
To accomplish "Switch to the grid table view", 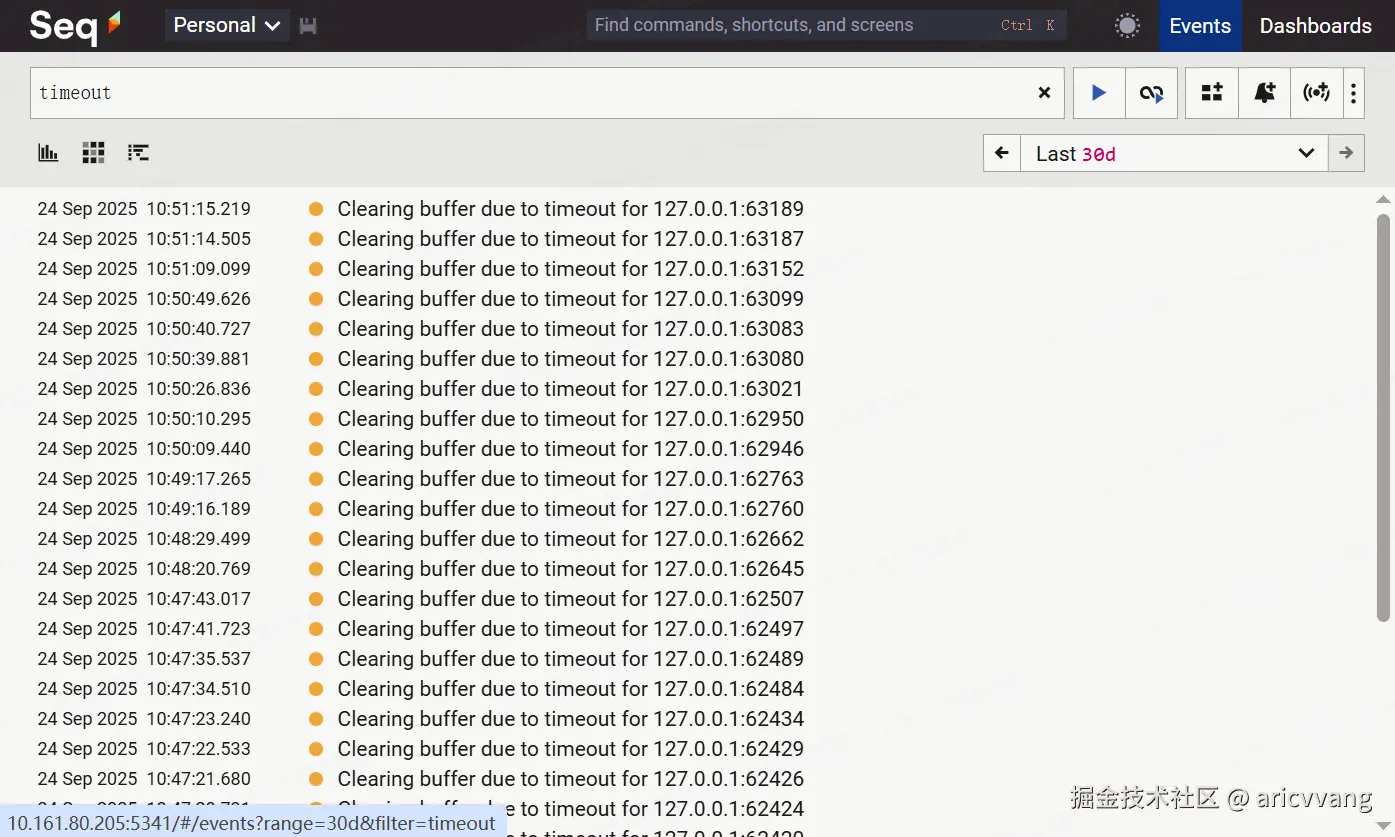I will tap(93, 153).
